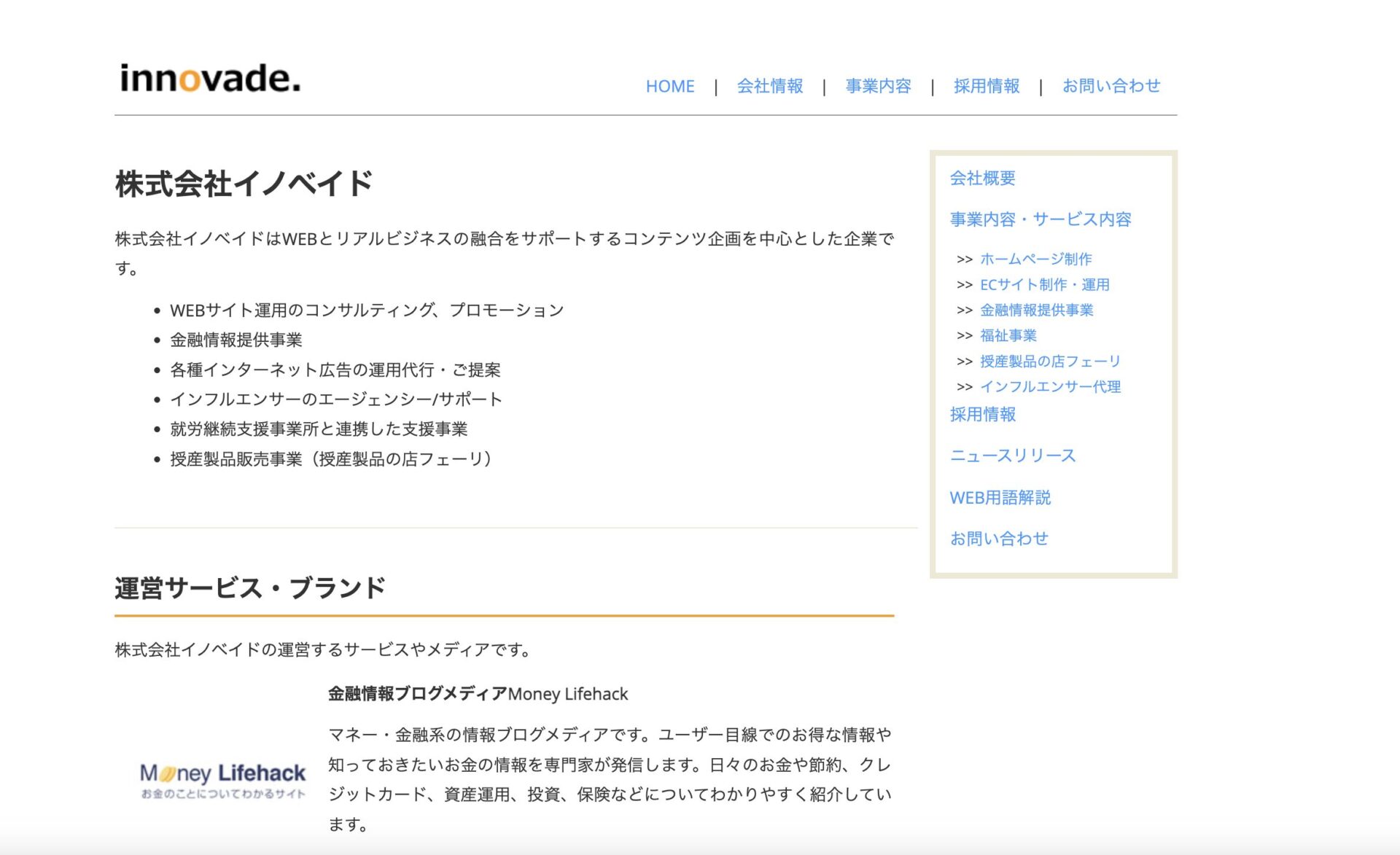Click お問い合わせ in sidebar
The width and height of the screenshot is (1400, 855).
pyautogui.click(x=998, y=538)
